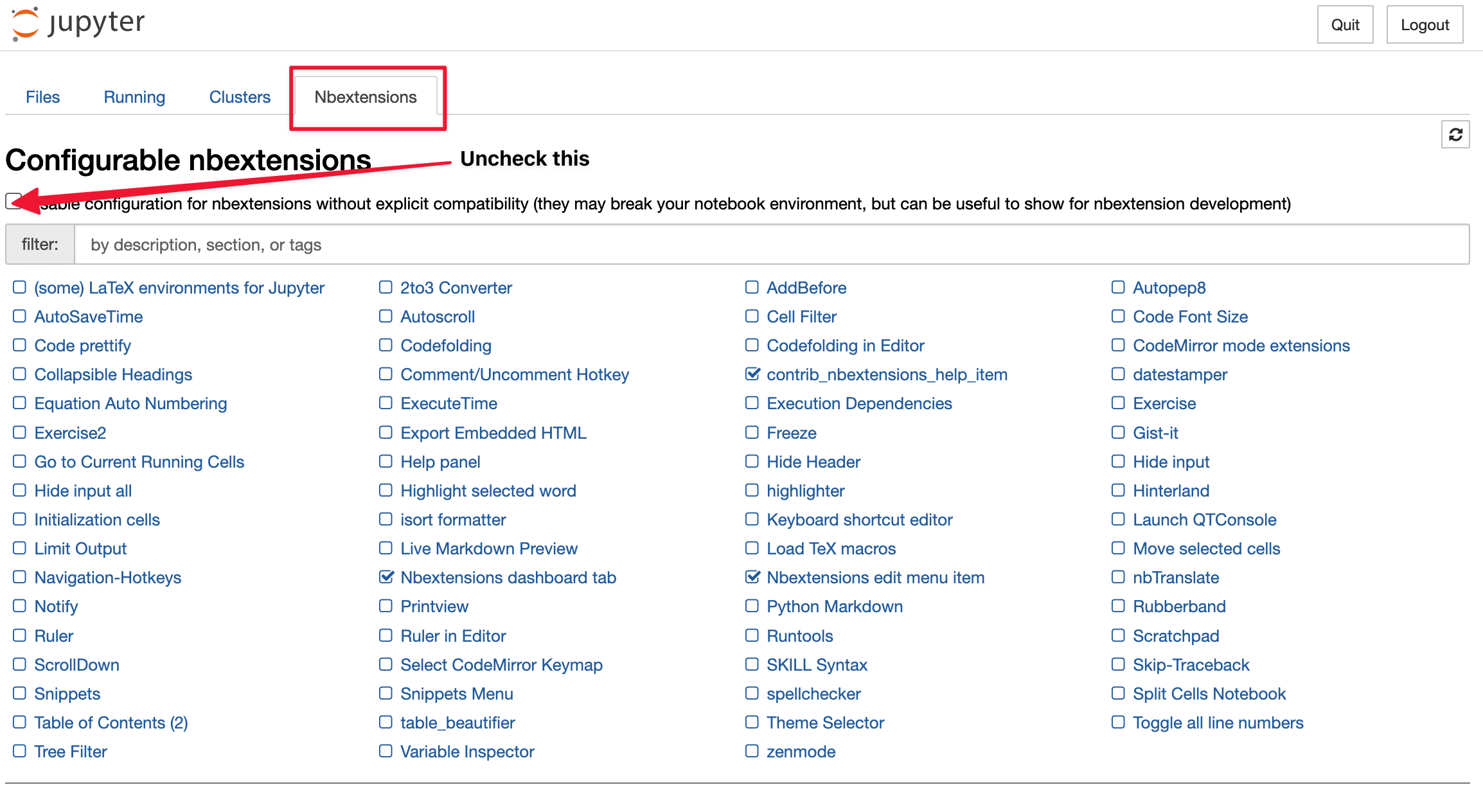Select the Launch QTConsole link
Screen dimensions: 1483x812
[1205, 520]
